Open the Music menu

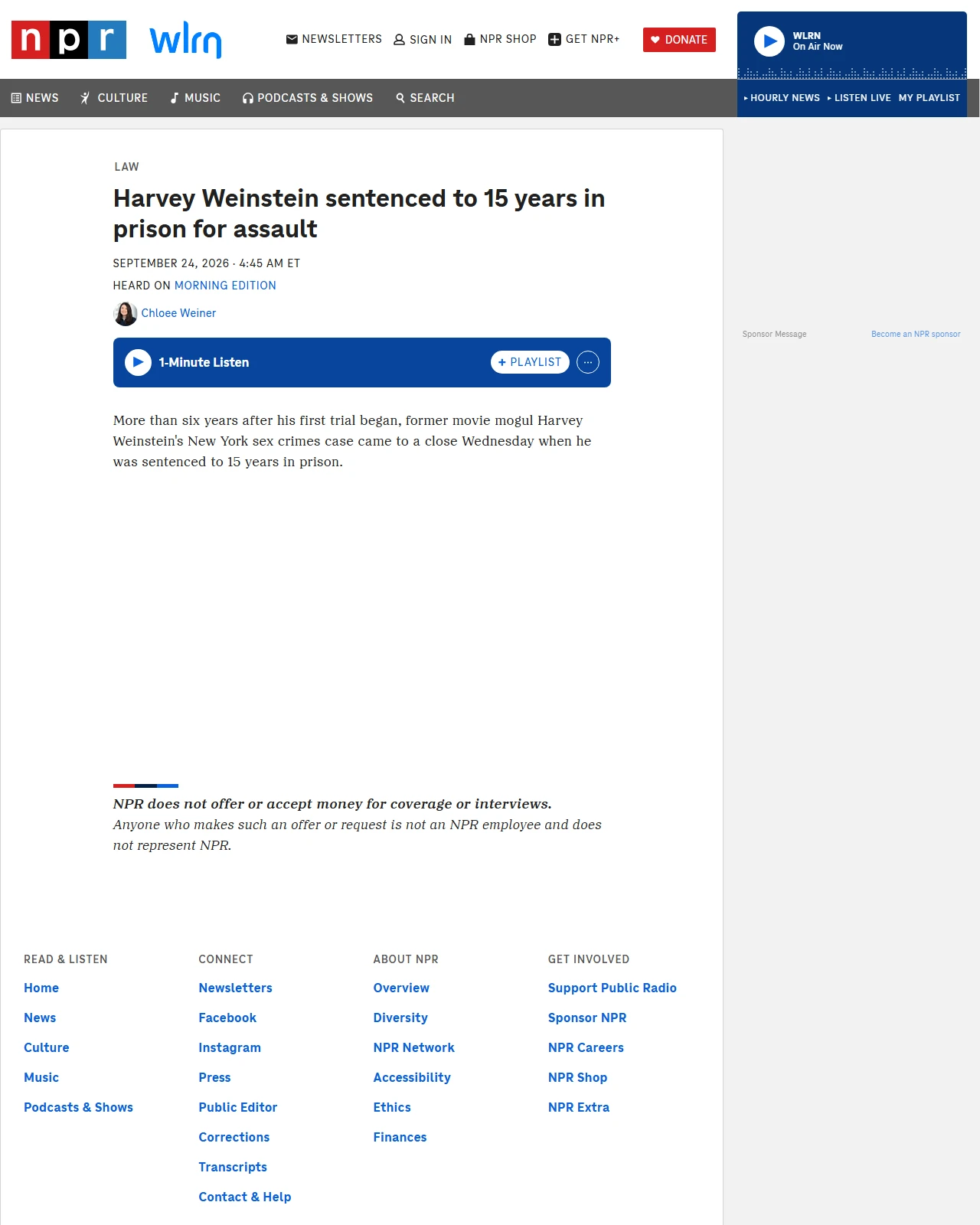(x=195, y=98)
